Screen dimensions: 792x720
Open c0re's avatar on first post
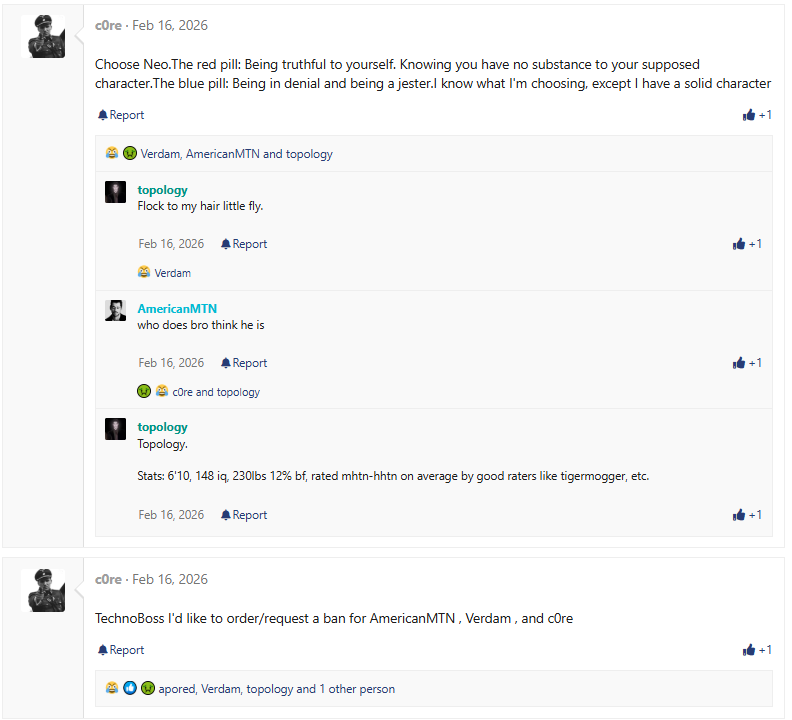[x=43, y=37]
